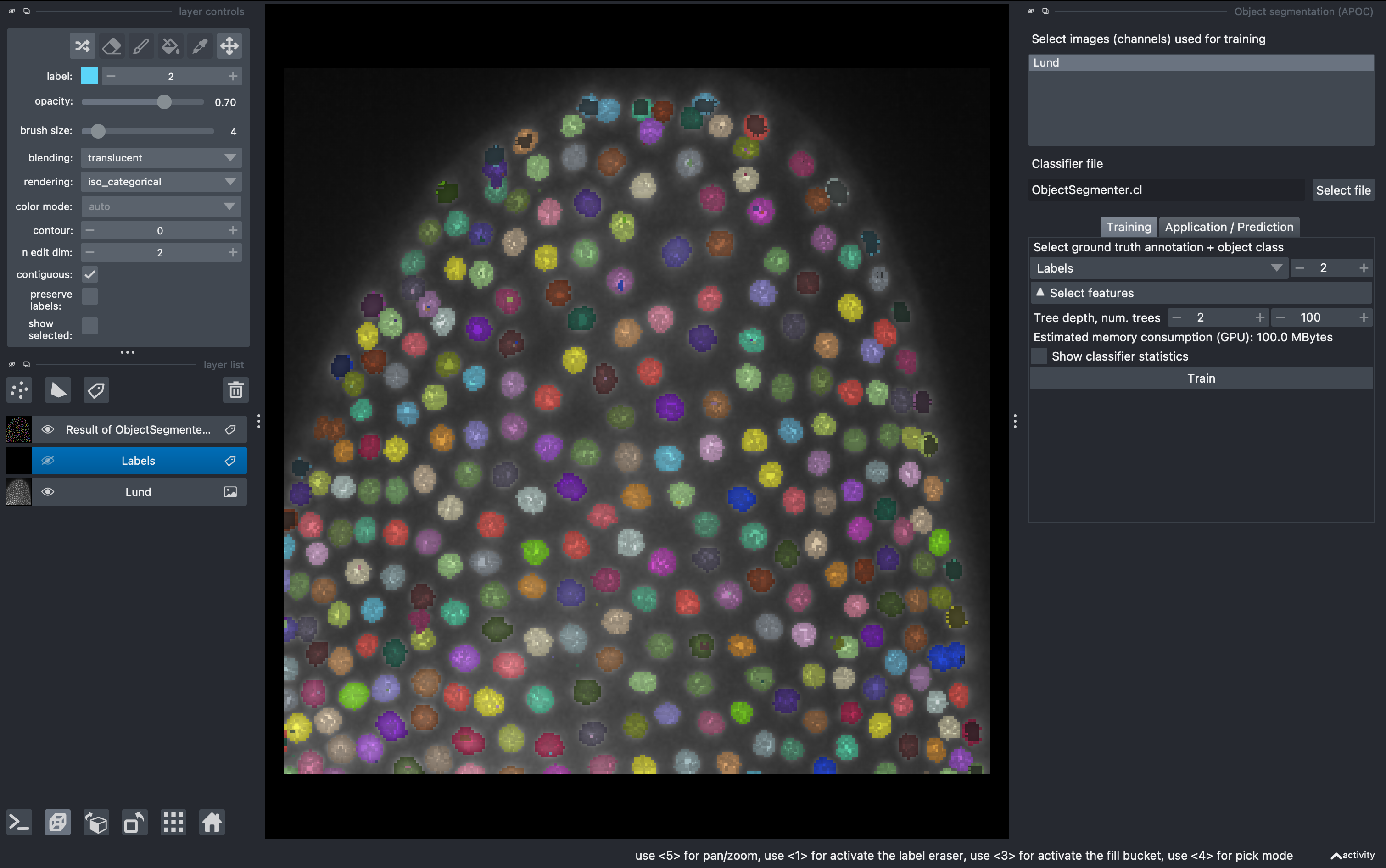
Task: Toggle grid view mode
Action: pos(173,823)
